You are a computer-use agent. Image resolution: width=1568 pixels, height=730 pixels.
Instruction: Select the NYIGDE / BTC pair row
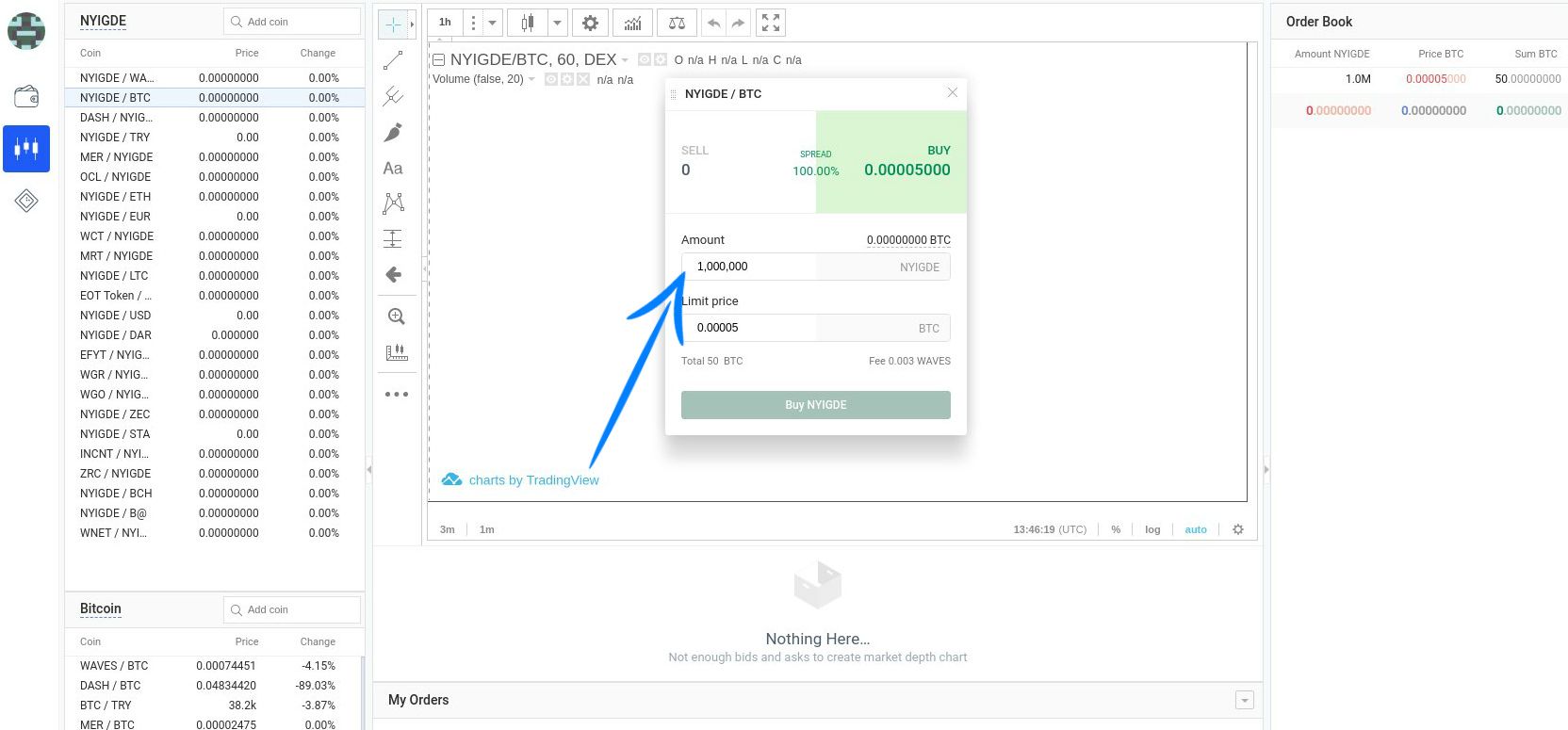[x=215, y=98]
